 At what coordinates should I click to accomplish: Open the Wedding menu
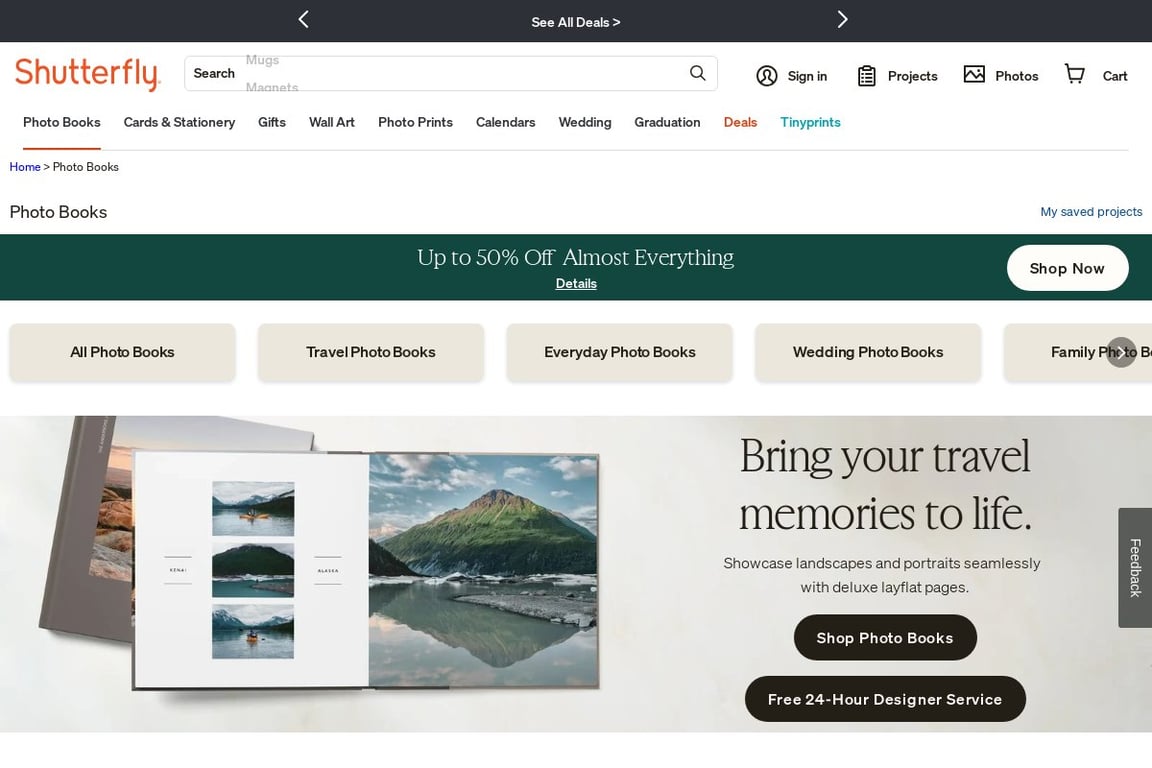click(x=585, y=123)
